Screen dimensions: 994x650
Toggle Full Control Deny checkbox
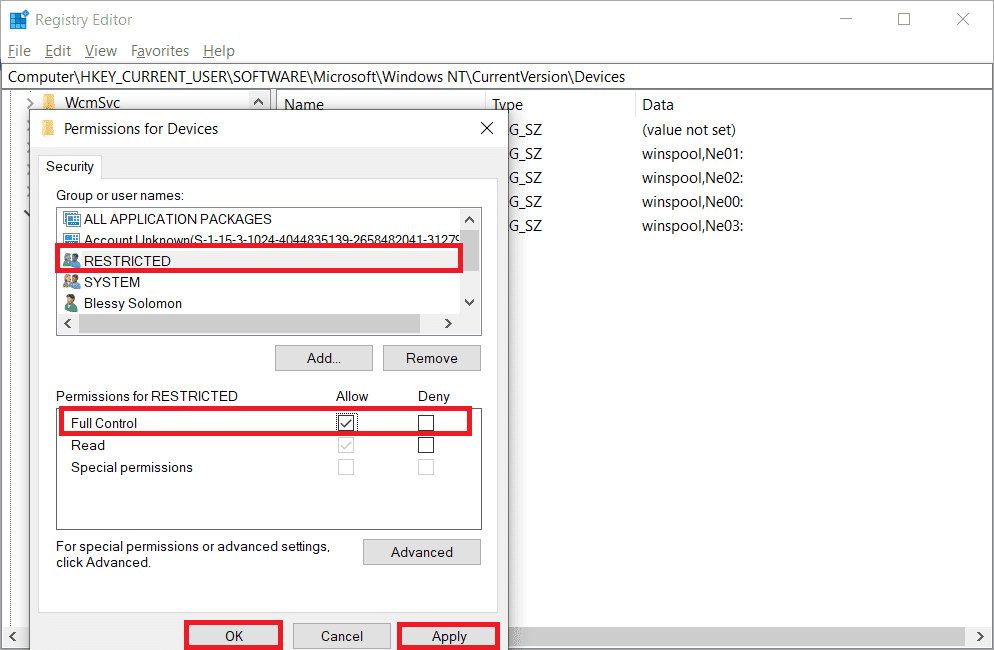426,423
